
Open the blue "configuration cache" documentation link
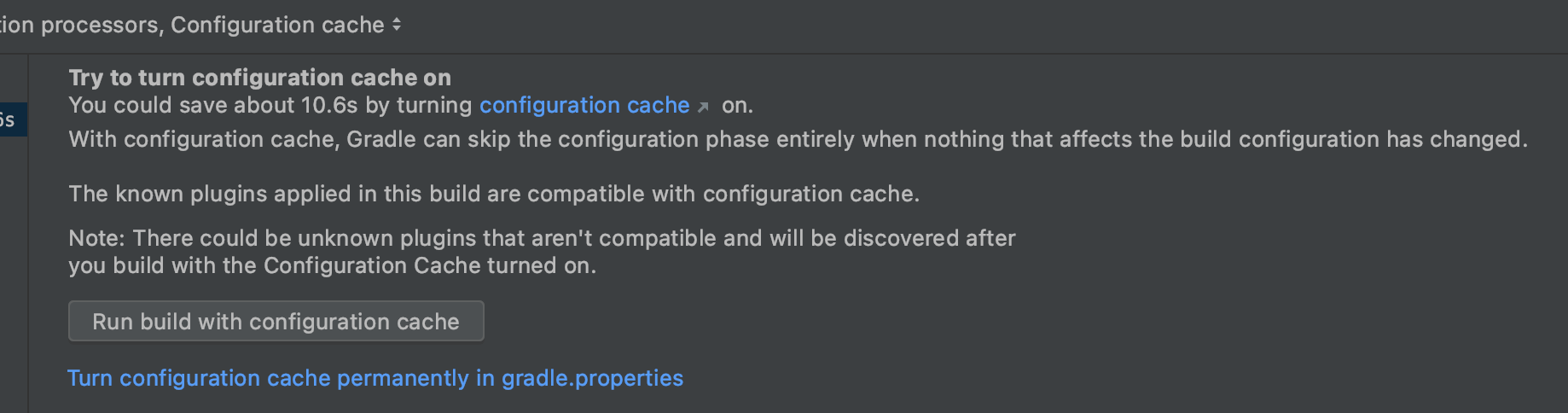[x=584, y=105]
